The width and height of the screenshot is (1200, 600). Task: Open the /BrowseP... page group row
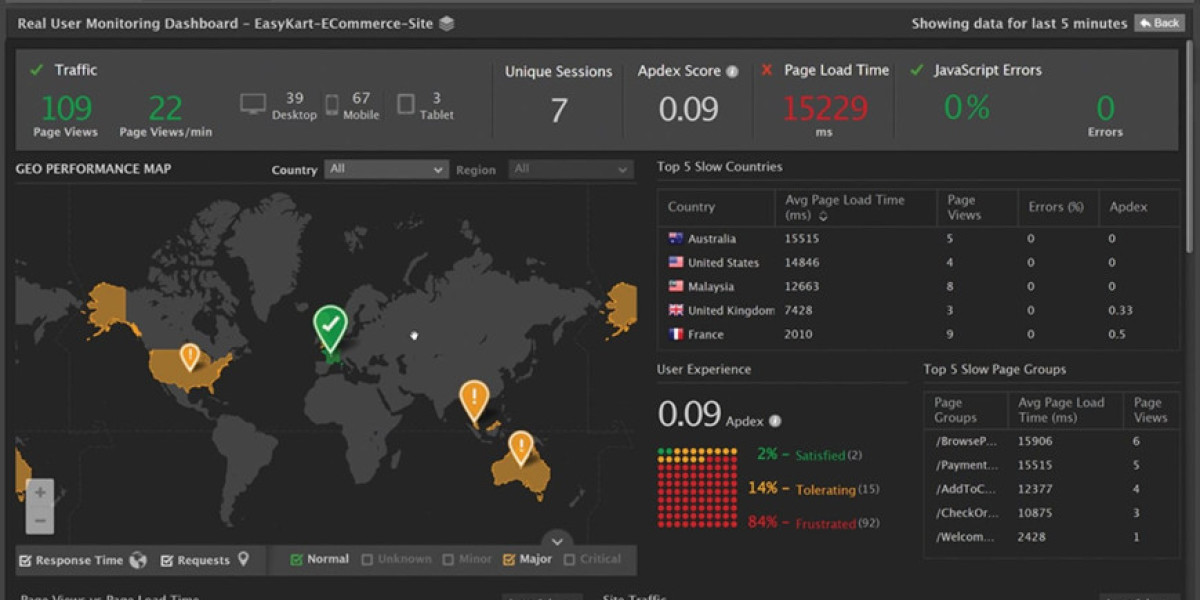click(x=966, y=441)
